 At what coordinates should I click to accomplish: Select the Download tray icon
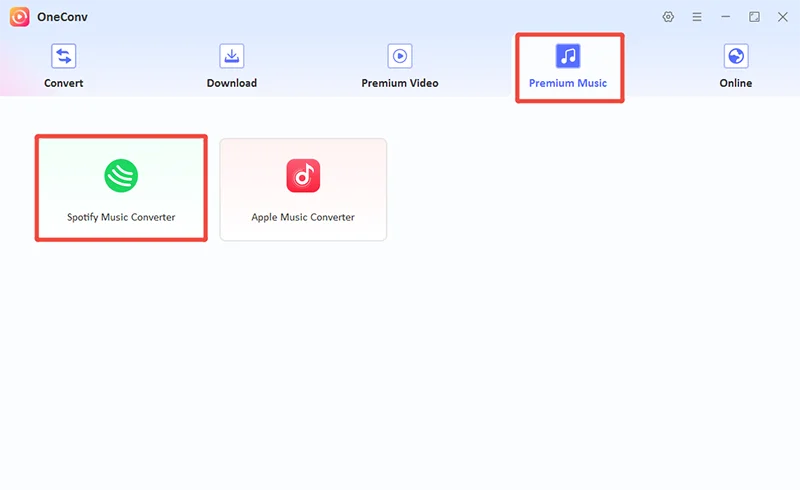[x=232, y=56]
